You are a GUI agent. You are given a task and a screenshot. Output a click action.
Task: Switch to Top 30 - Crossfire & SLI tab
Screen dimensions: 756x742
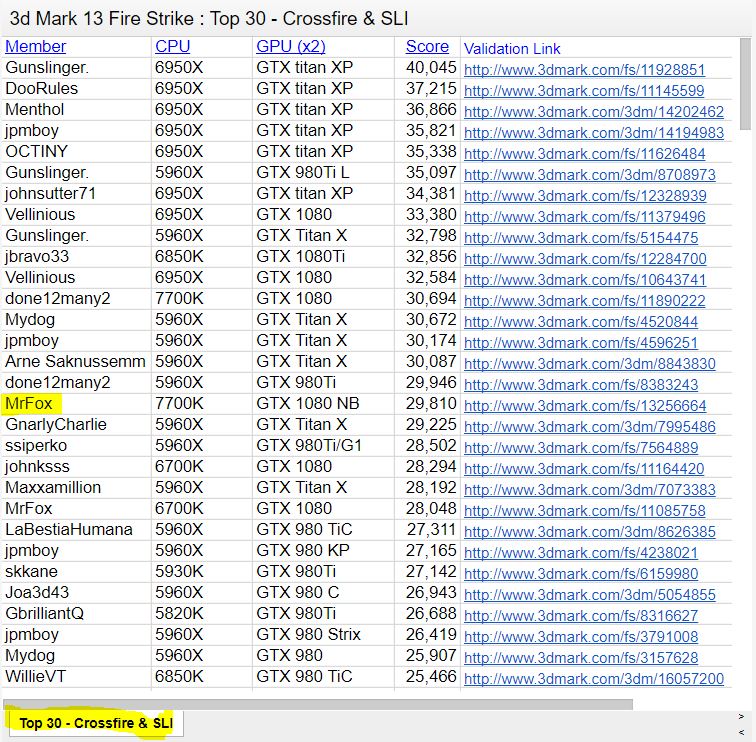(x=96, y=723)
